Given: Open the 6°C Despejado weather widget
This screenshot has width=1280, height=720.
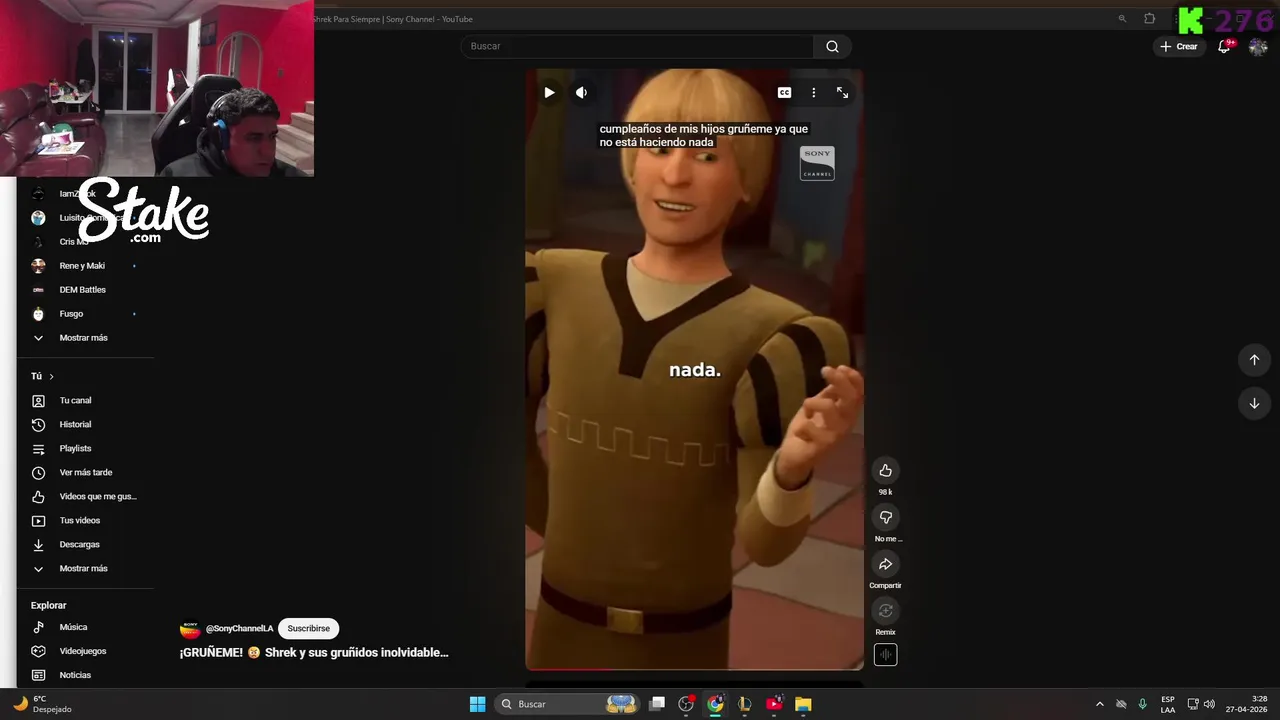Looking at the screenshot, I should click(x=42, y=704).
